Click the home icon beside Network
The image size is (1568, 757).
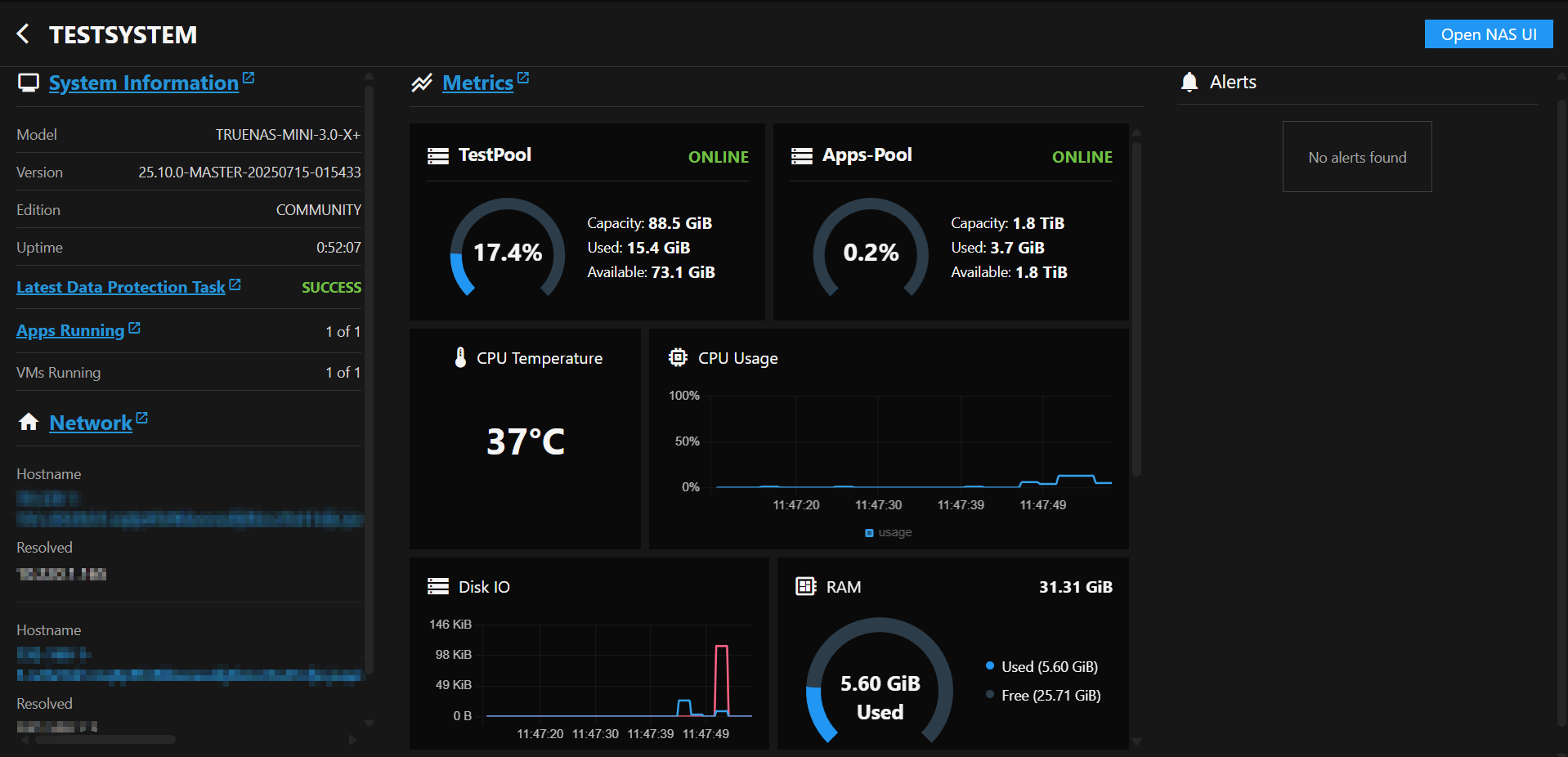29,422
